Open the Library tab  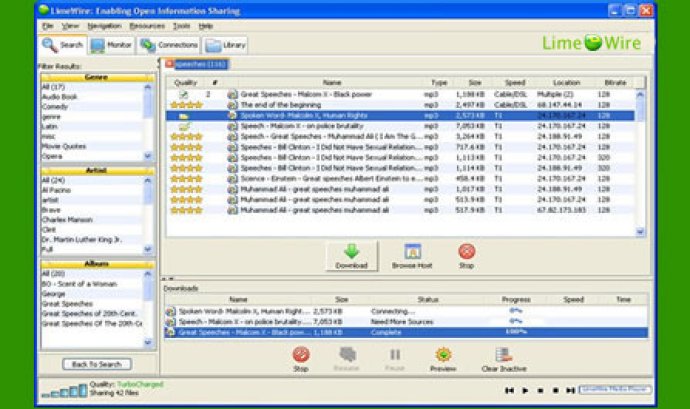pyautogui.click(x=225, y=45)
